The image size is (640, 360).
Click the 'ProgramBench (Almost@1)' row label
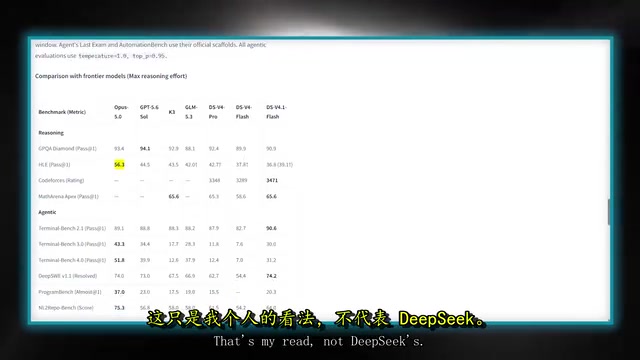click(x=70, y=292)
